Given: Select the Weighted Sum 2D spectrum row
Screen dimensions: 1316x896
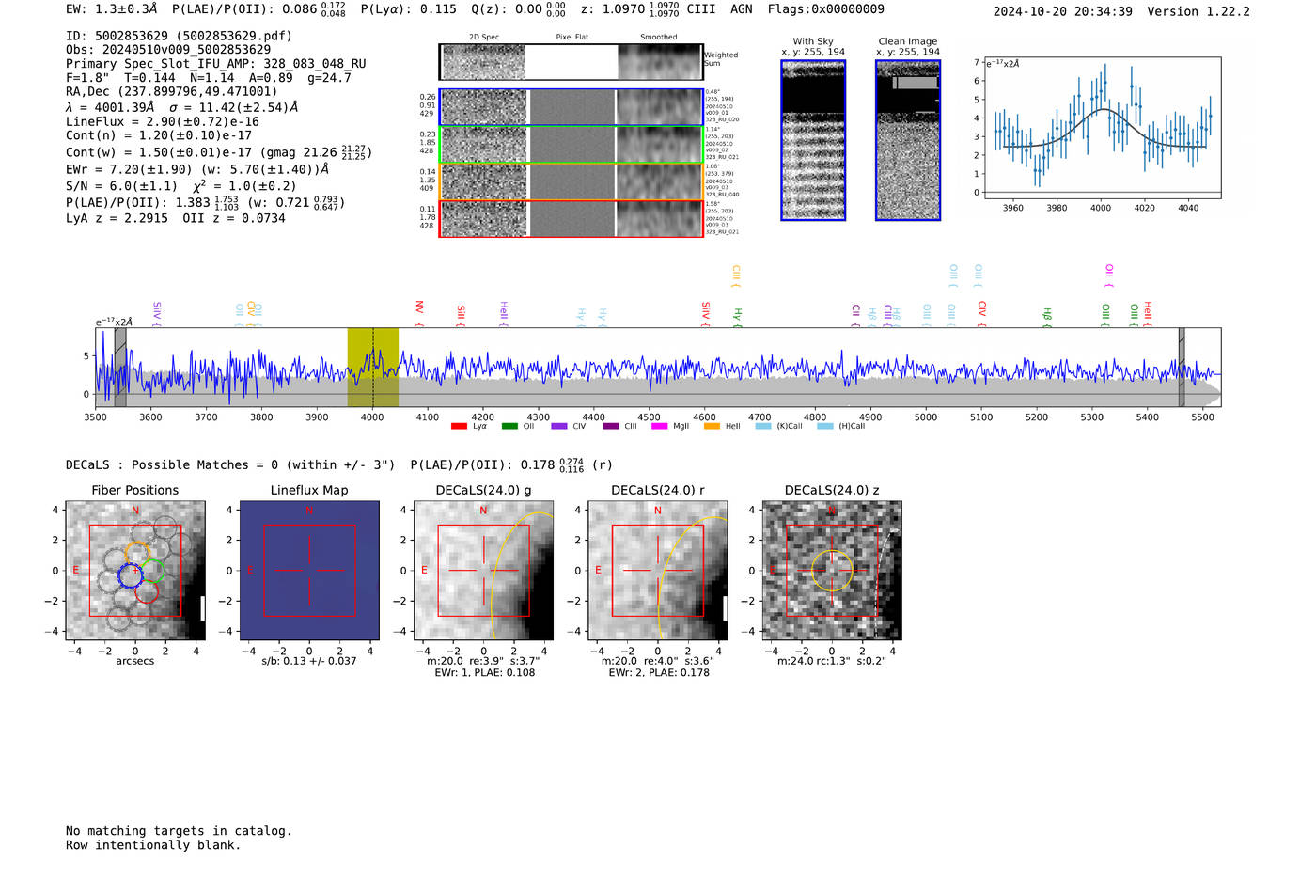Looking at the screenshot, I should coord(571,62).
